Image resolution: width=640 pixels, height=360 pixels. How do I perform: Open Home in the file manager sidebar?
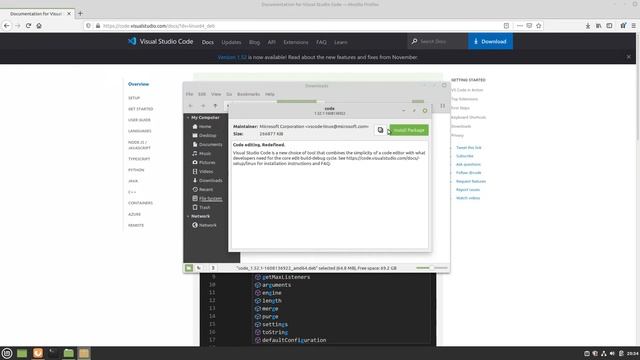pyautogui.click(x=205, y=127)
